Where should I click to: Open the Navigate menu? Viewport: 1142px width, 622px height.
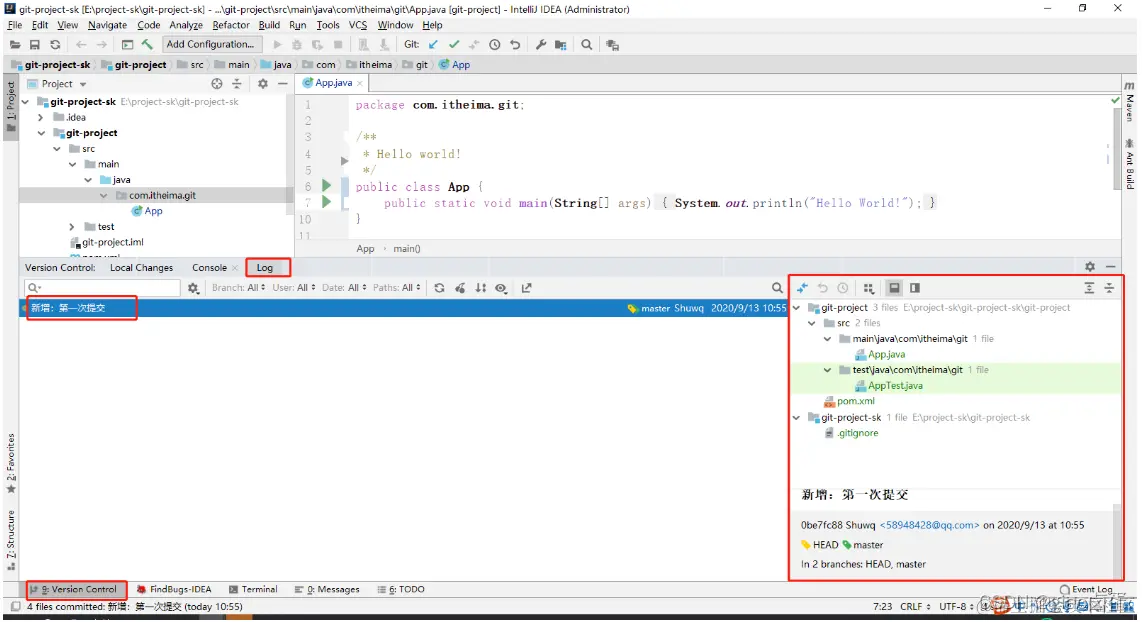107,25
